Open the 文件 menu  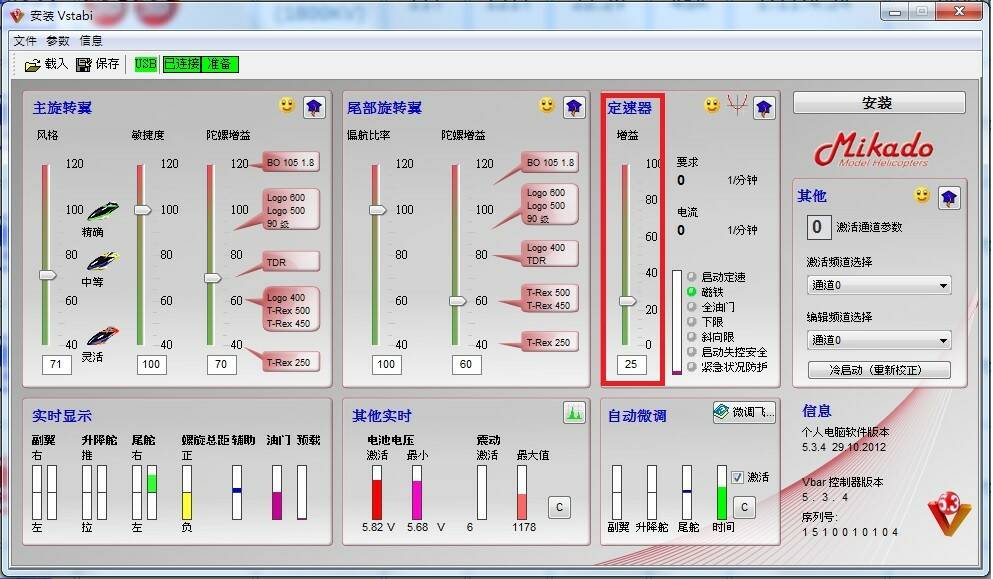click(x=25, y=41)
